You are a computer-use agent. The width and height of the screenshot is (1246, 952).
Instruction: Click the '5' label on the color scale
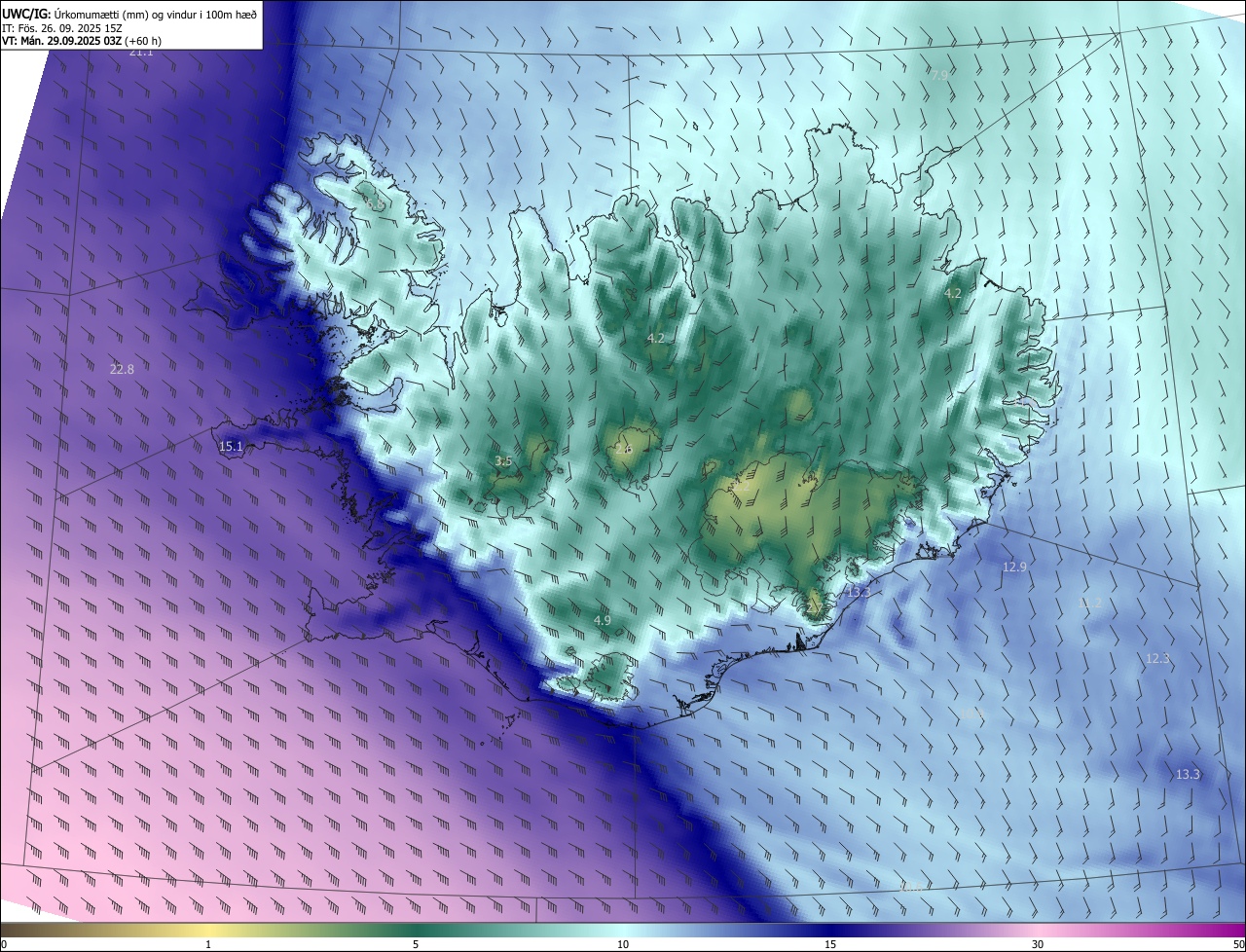(x=416, y=944)
